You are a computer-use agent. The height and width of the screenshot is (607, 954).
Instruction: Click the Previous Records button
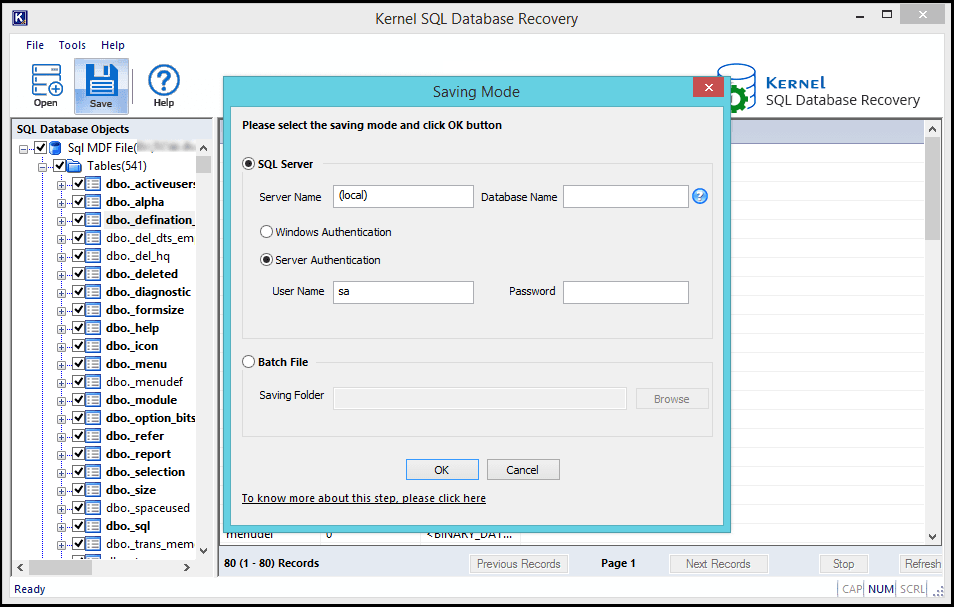point(518,564)
